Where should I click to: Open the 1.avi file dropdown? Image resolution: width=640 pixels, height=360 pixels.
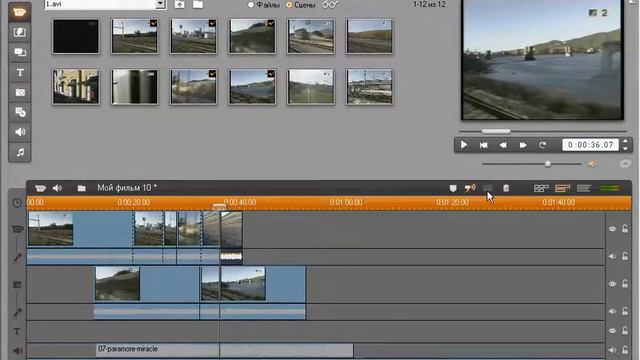(160, 4)
